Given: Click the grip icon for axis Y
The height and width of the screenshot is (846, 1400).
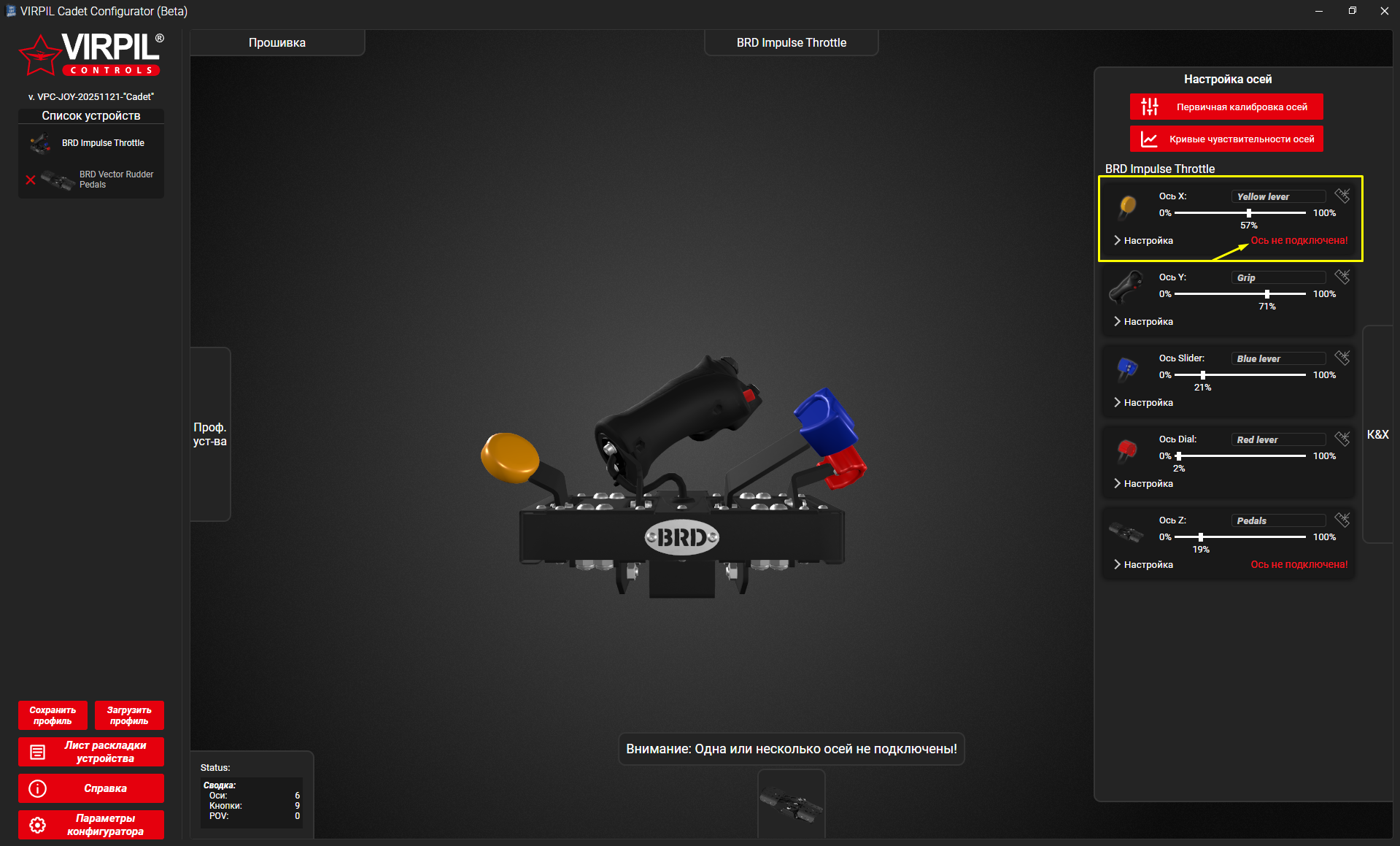Looking at the screenshot, I should (1126, 287).
